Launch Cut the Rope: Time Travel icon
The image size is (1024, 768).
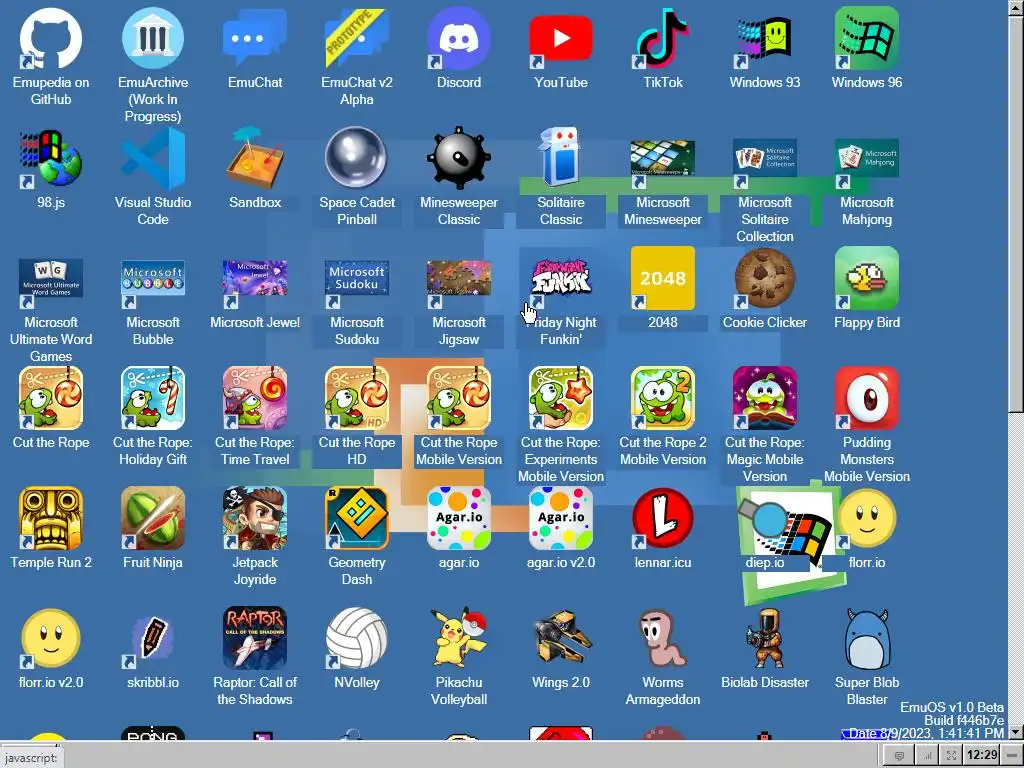(x=255, y=398)
